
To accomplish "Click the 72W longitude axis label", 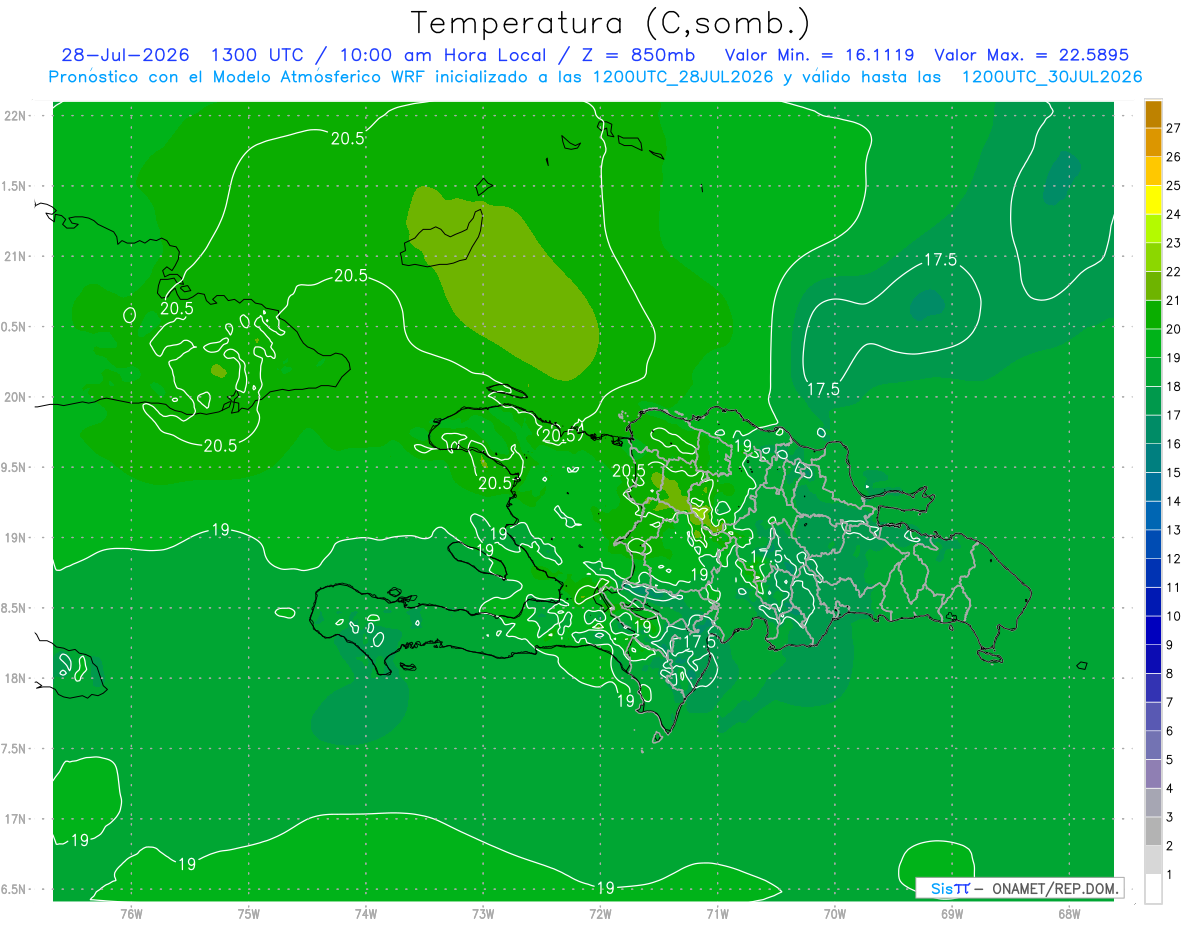I will point(600,913).
